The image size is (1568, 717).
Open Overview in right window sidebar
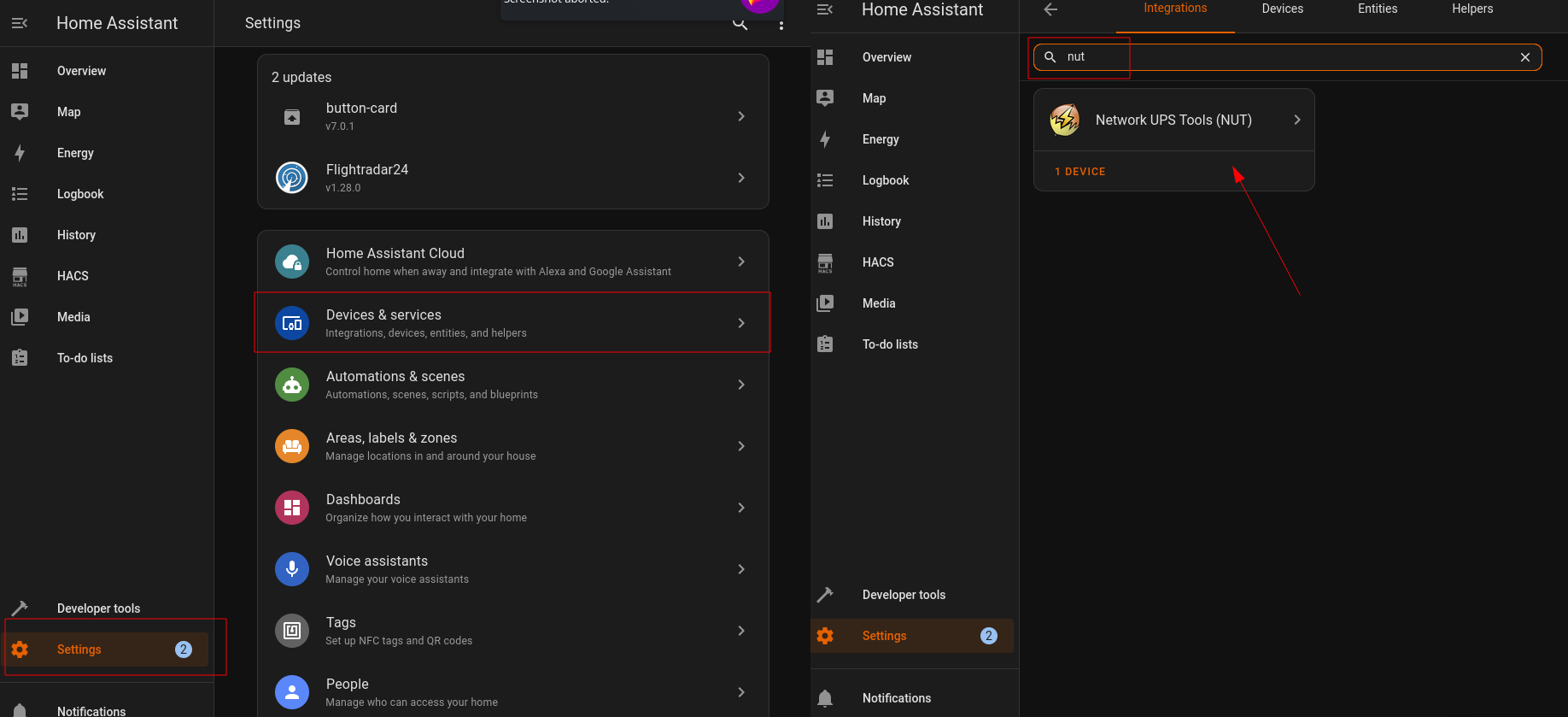(x=912, y=57)
